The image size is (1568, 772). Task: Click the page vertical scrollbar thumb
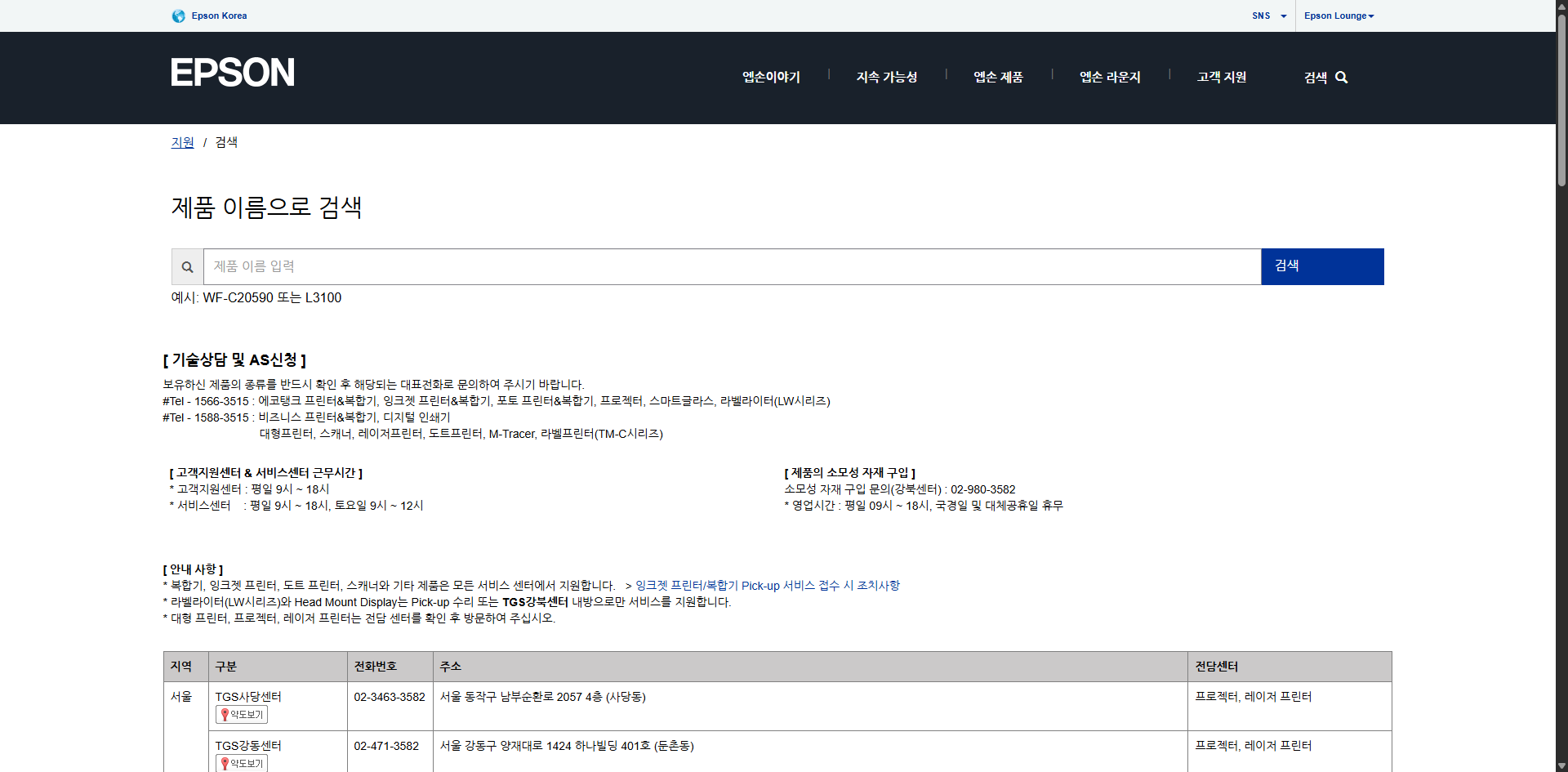point(1561,98)
